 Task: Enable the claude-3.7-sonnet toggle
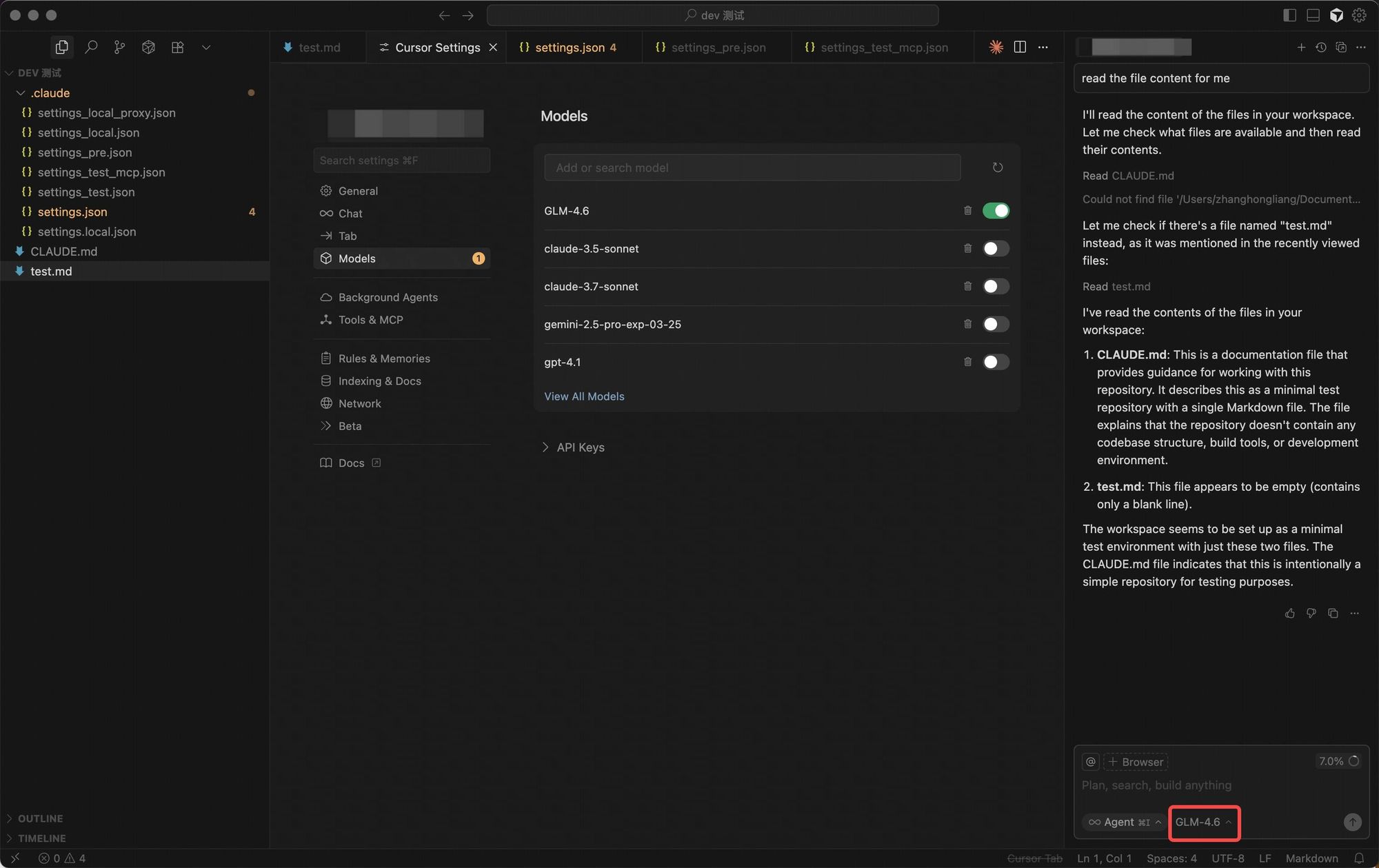(995, 286)
